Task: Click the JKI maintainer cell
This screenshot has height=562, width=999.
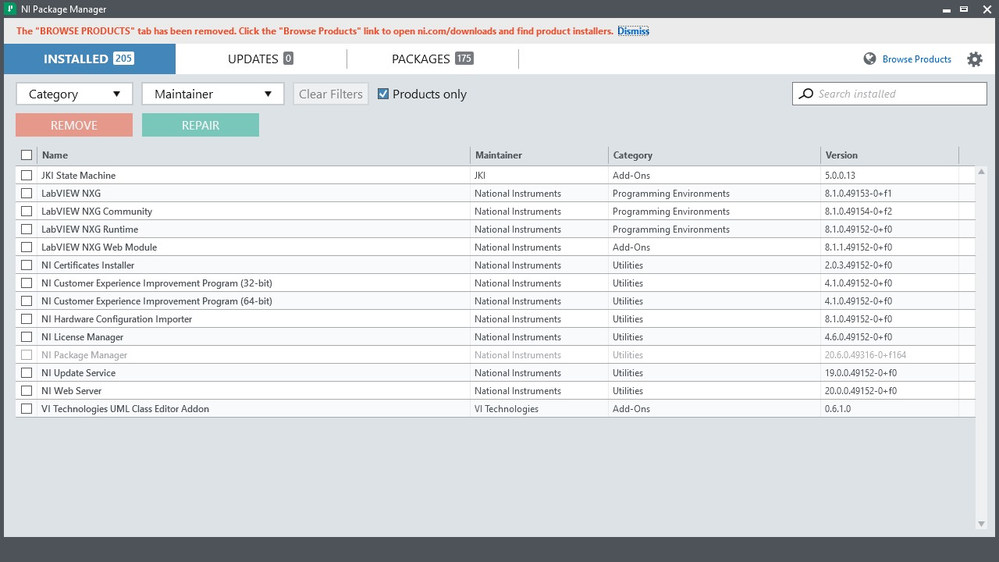Action: (x=480, y=175)
